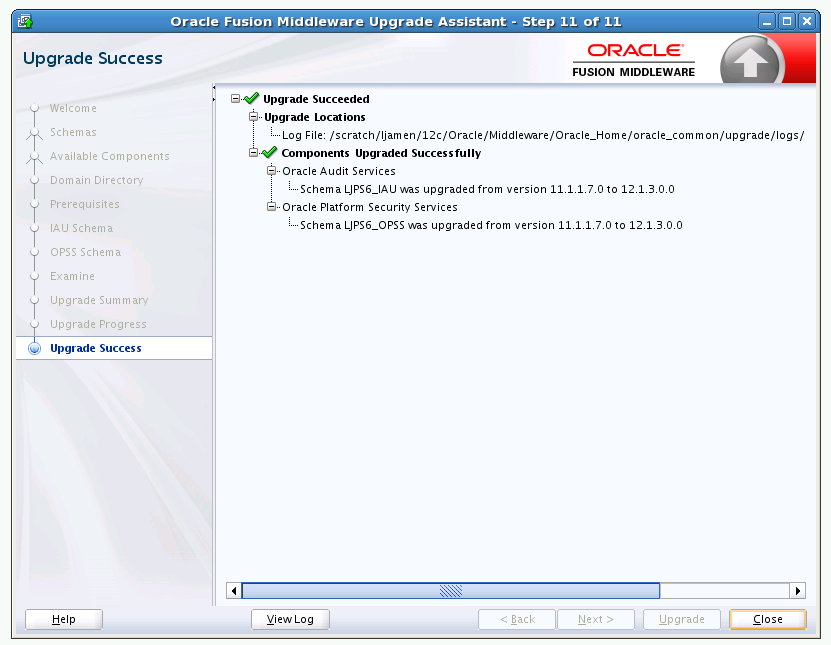Click the Help button

pos(64,619)
